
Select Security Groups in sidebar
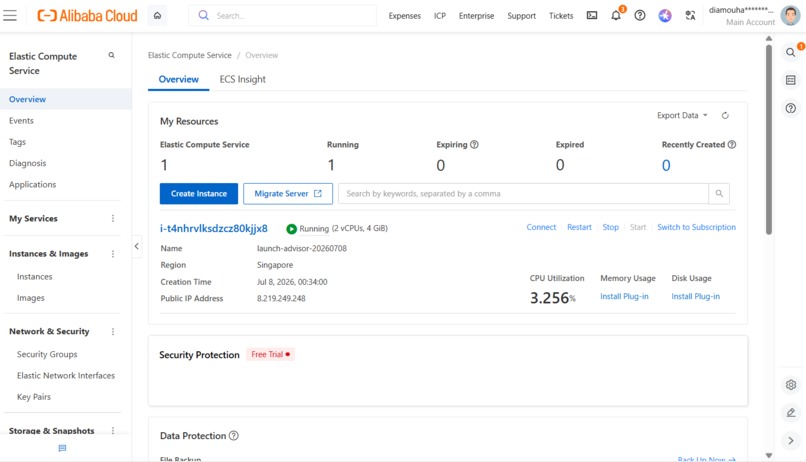pos(47,354)
